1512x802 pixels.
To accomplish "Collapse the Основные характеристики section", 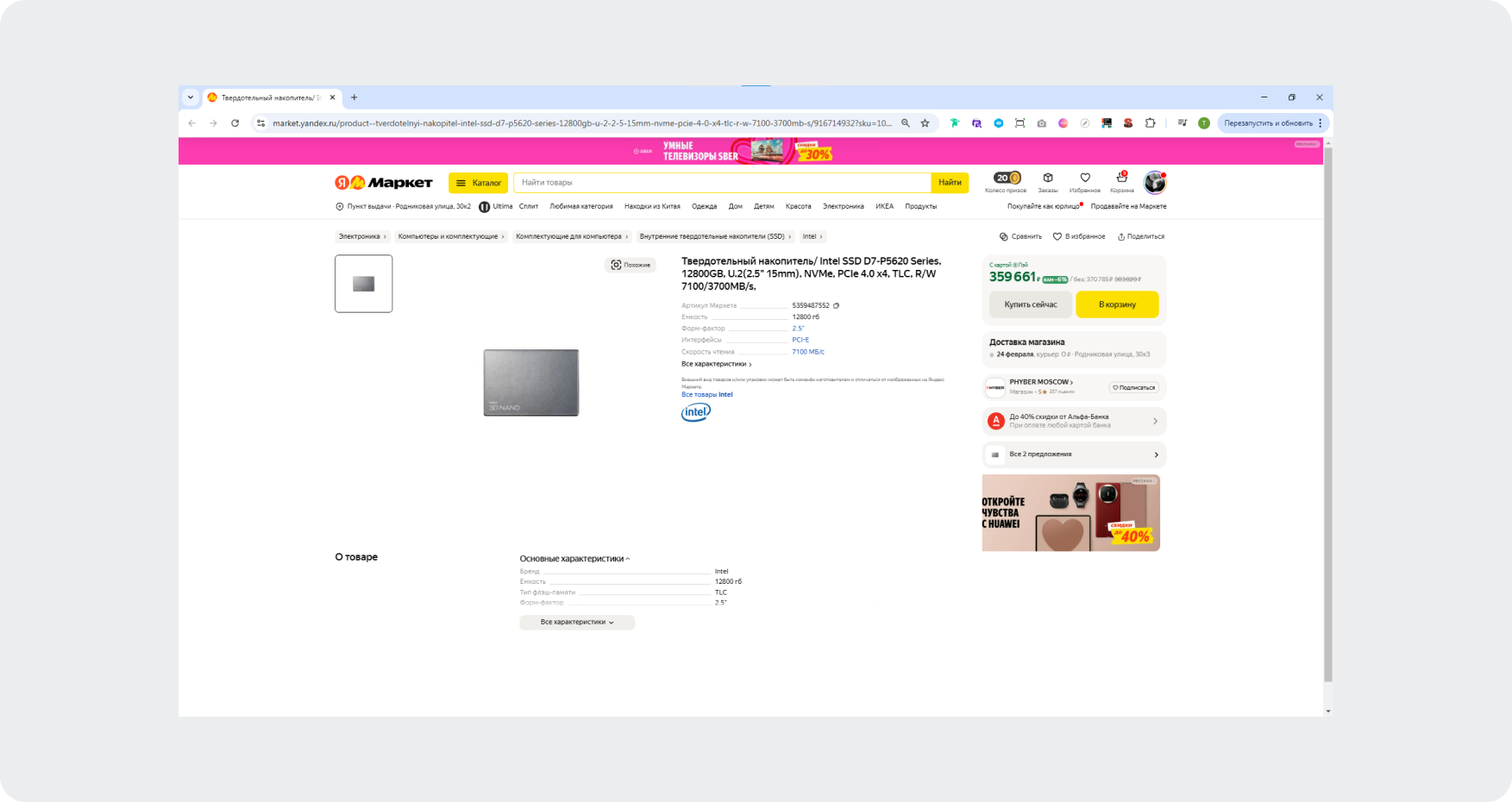I will point(574,559).
